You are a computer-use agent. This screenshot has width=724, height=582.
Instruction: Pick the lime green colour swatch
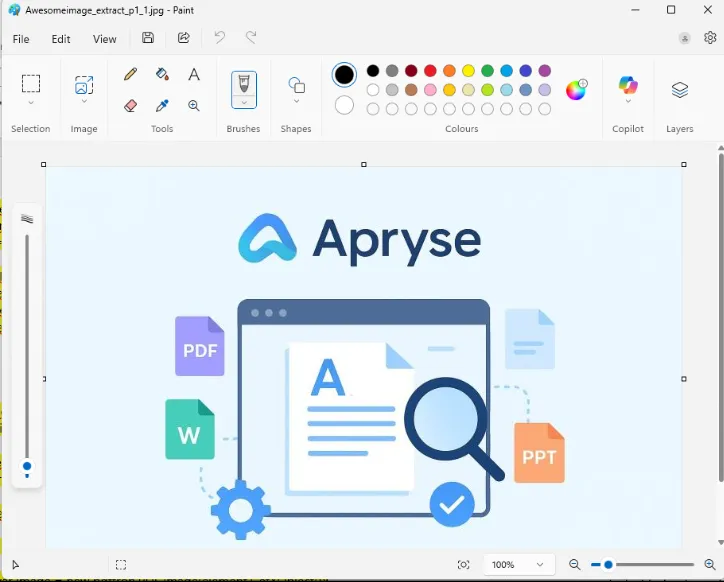488,90
